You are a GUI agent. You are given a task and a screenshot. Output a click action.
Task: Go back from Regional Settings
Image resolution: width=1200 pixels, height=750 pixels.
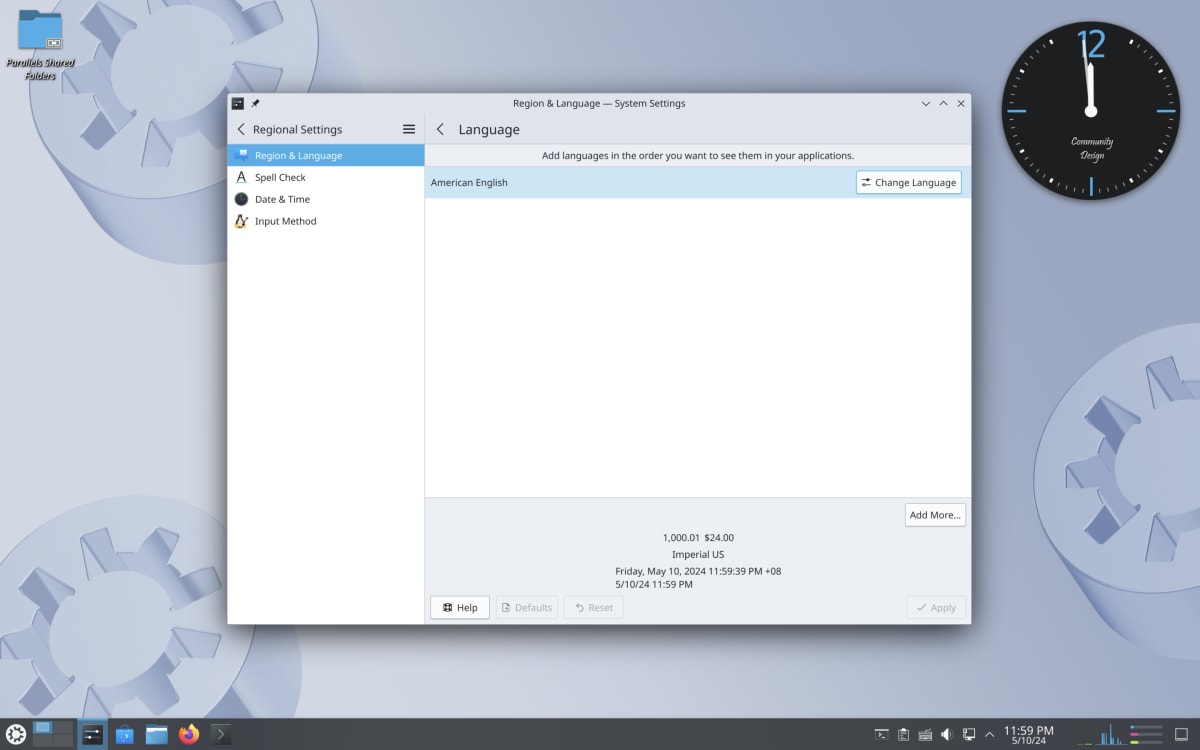coord(241,129)
